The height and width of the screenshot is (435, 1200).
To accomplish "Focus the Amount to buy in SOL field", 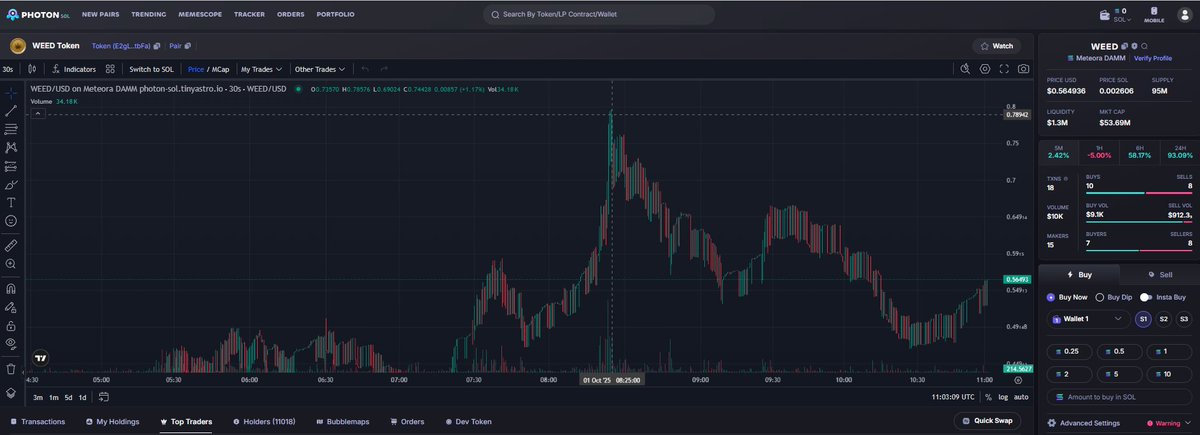I will 1120,397.
